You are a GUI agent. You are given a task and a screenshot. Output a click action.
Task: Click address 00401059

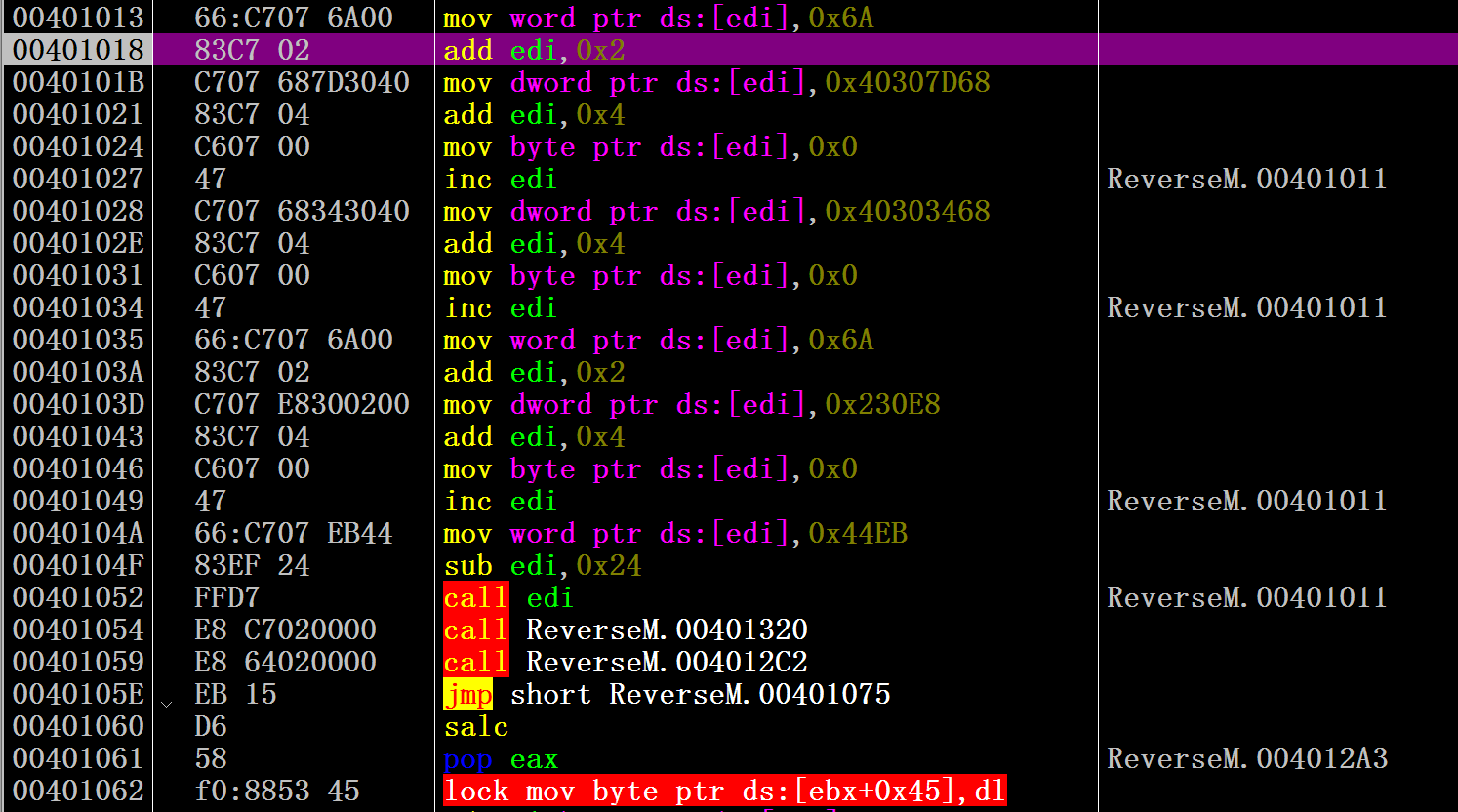click(78, 662)
